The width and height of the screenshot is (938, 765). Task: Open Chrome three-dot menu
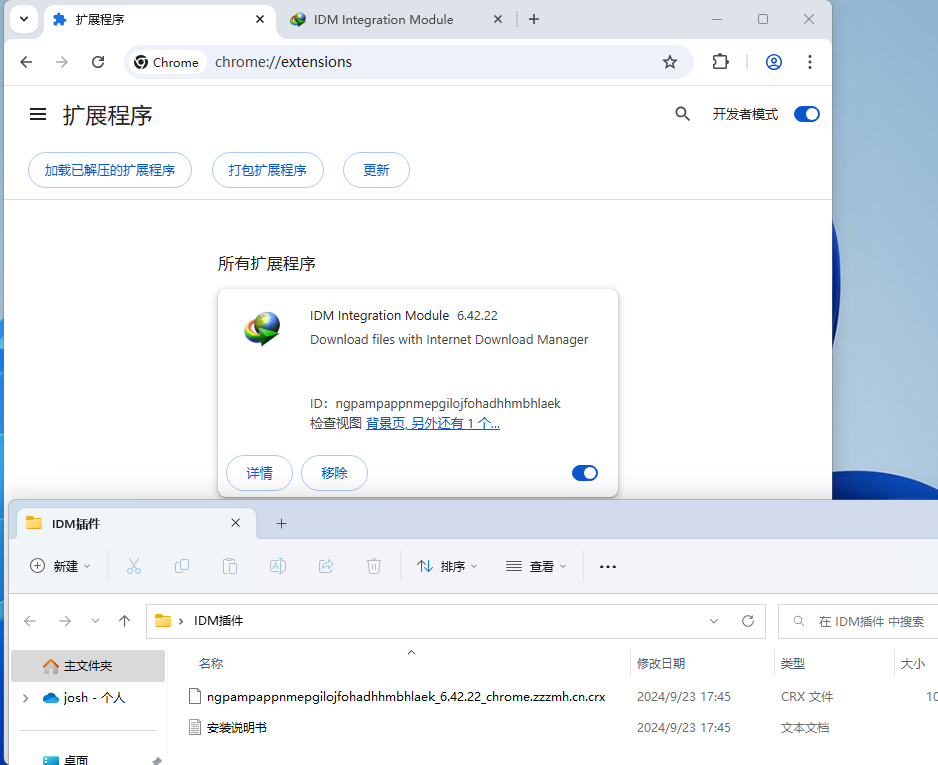click(809, 62)
